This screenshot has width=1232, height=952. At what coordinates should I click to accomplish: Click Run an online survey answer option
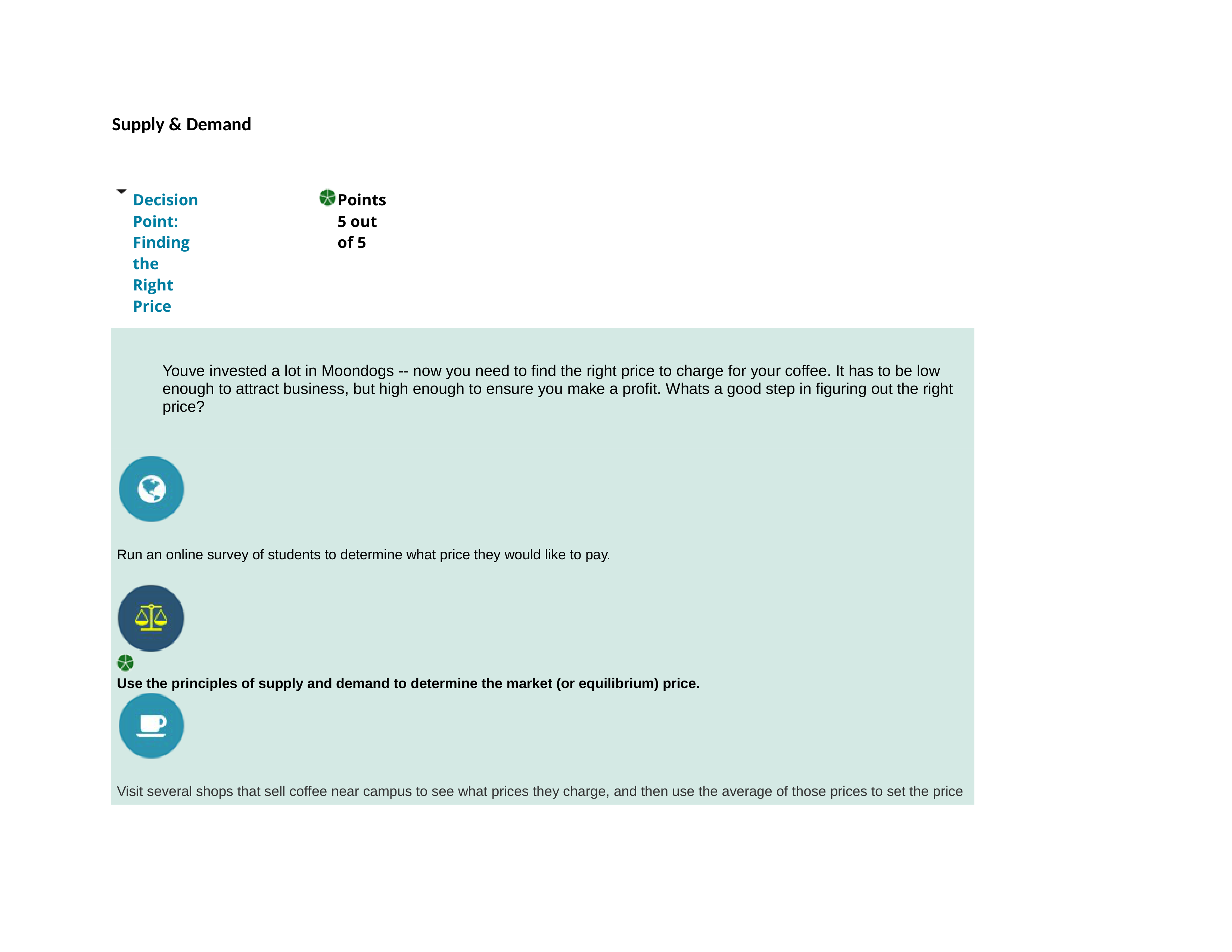coord(150,489)
